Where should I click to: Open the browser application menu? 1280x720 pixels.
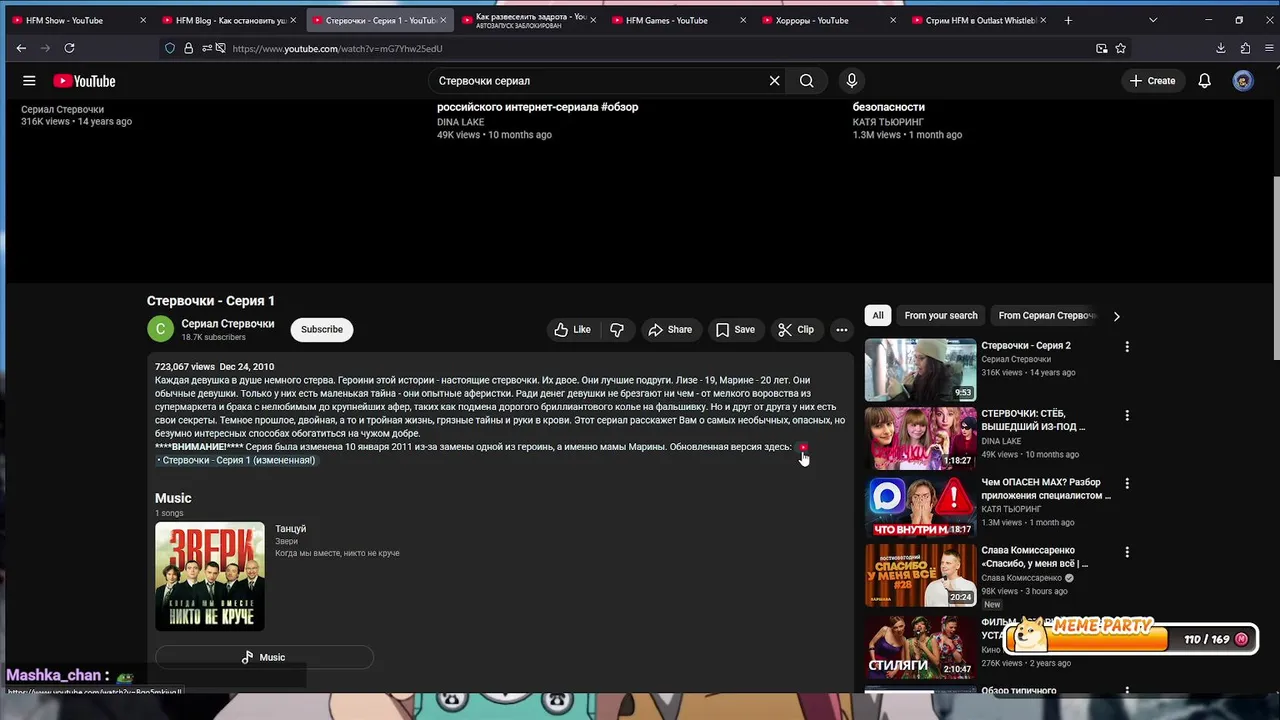1269,48
